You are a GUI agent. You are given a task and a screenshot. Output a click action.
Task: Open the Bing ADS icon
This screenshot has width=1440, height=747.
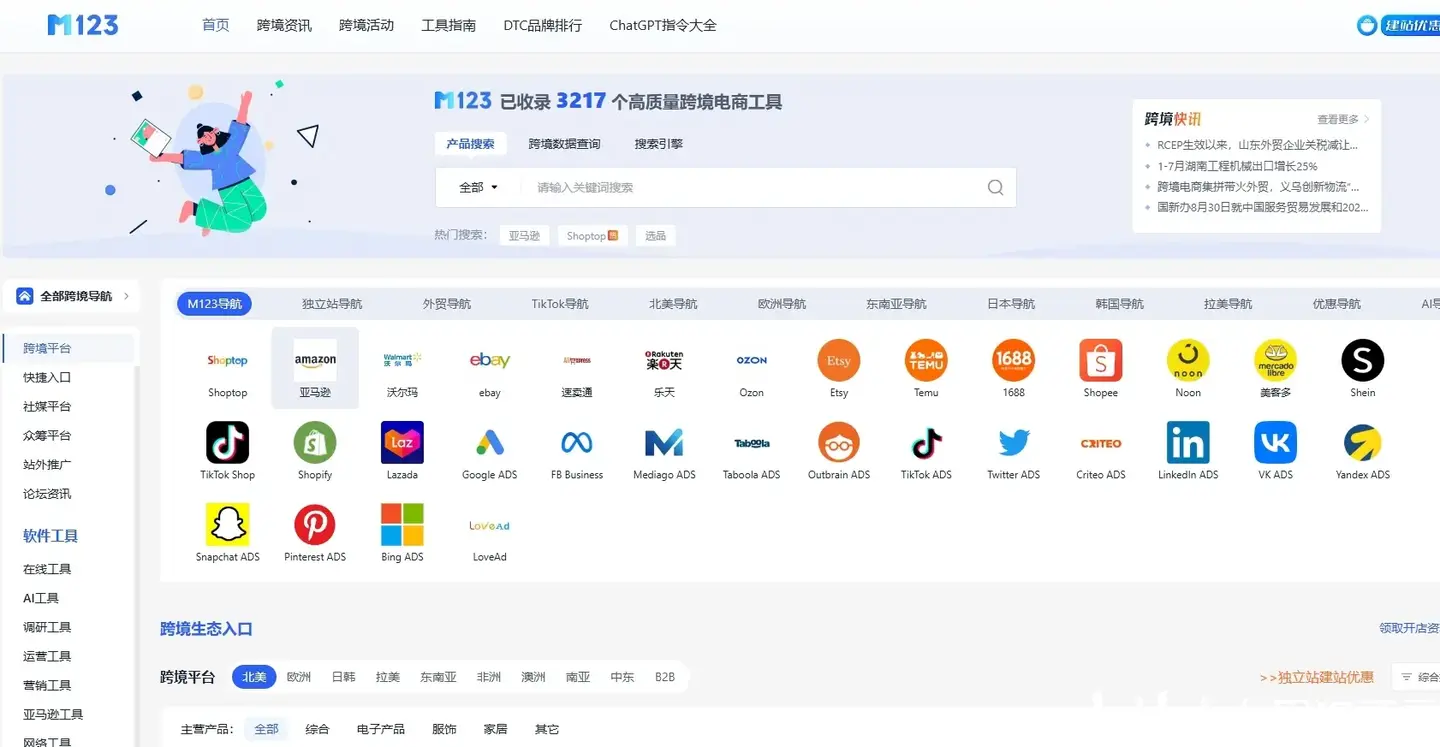(x=402, y=525)
